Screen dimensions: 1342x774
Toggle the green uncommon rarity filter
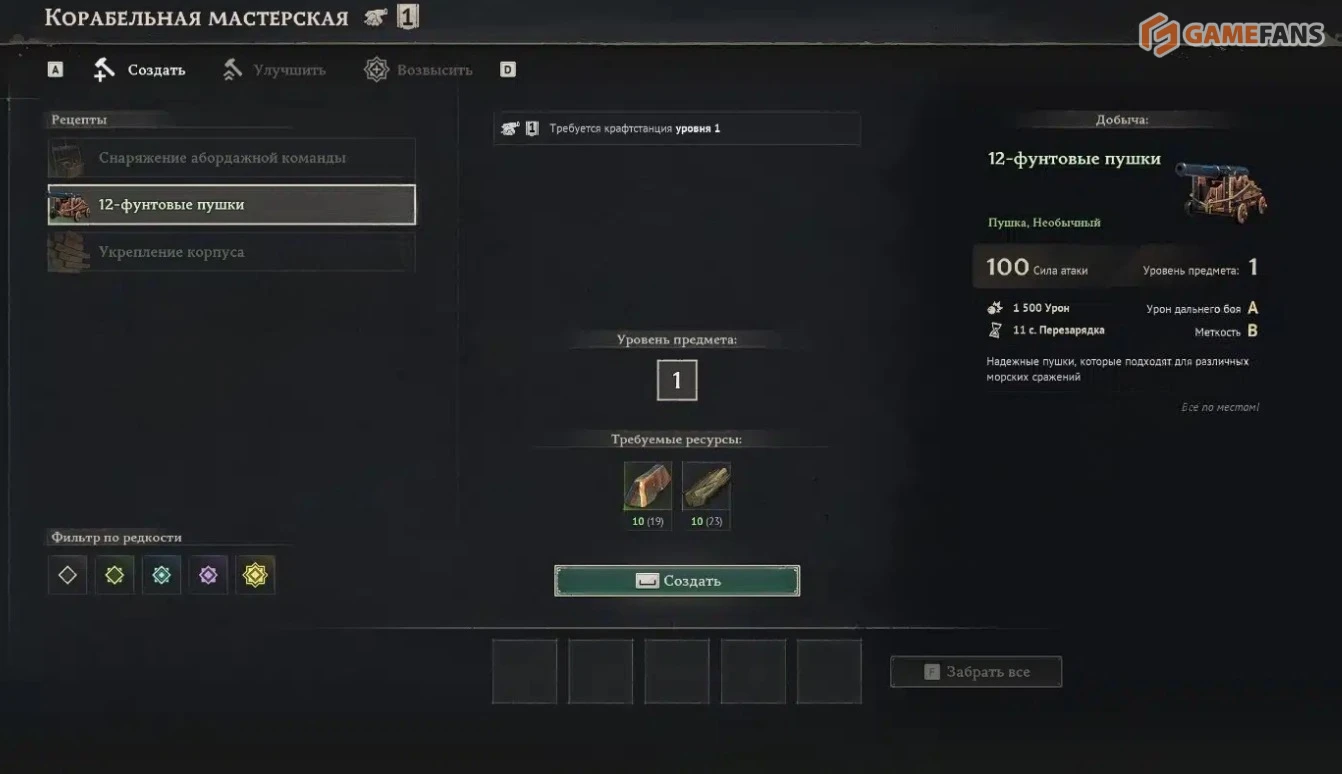114,575
